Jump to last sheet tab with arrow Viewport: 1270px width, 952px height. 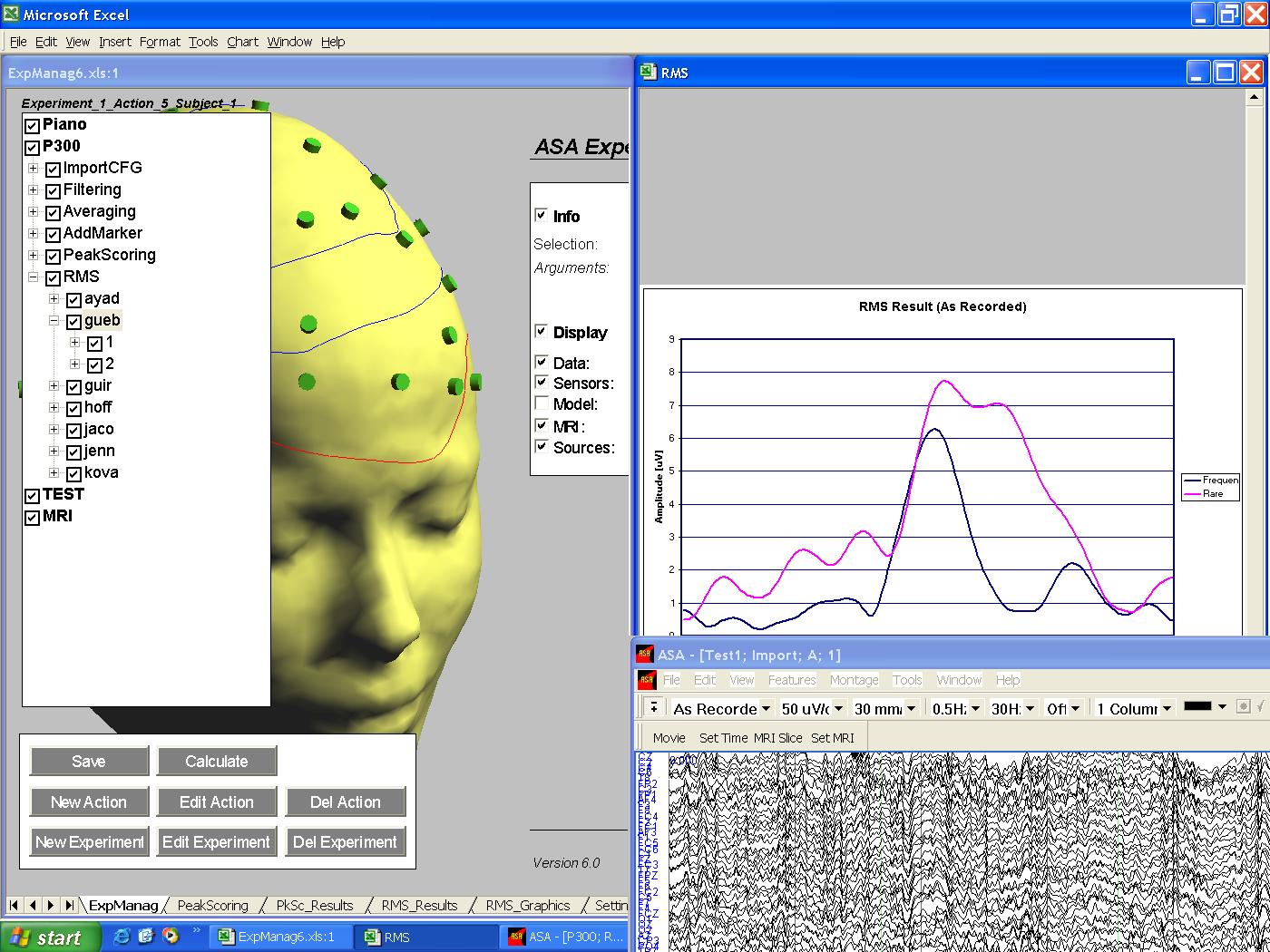point(69,905)
